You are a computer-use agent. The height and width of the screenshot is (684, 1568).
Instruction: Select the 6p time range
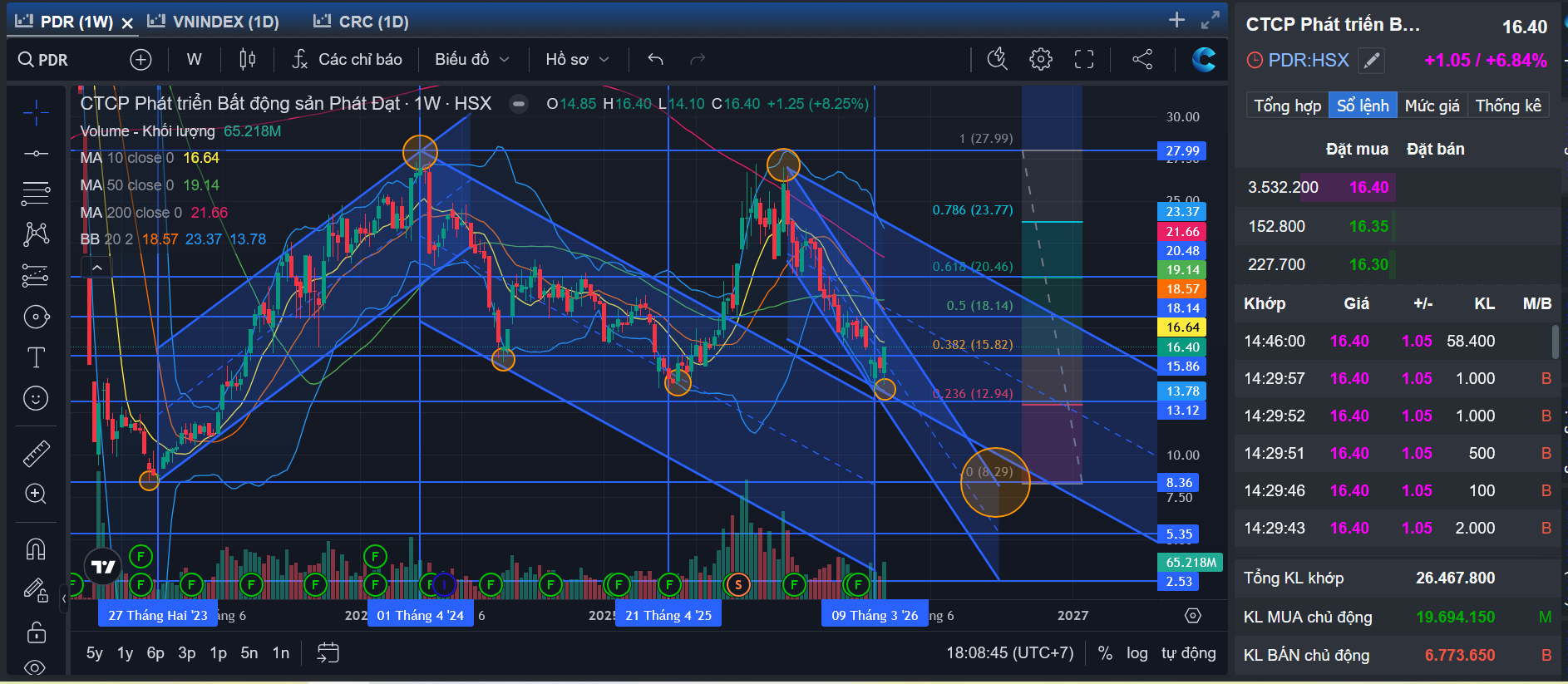[x=155, y=653]
